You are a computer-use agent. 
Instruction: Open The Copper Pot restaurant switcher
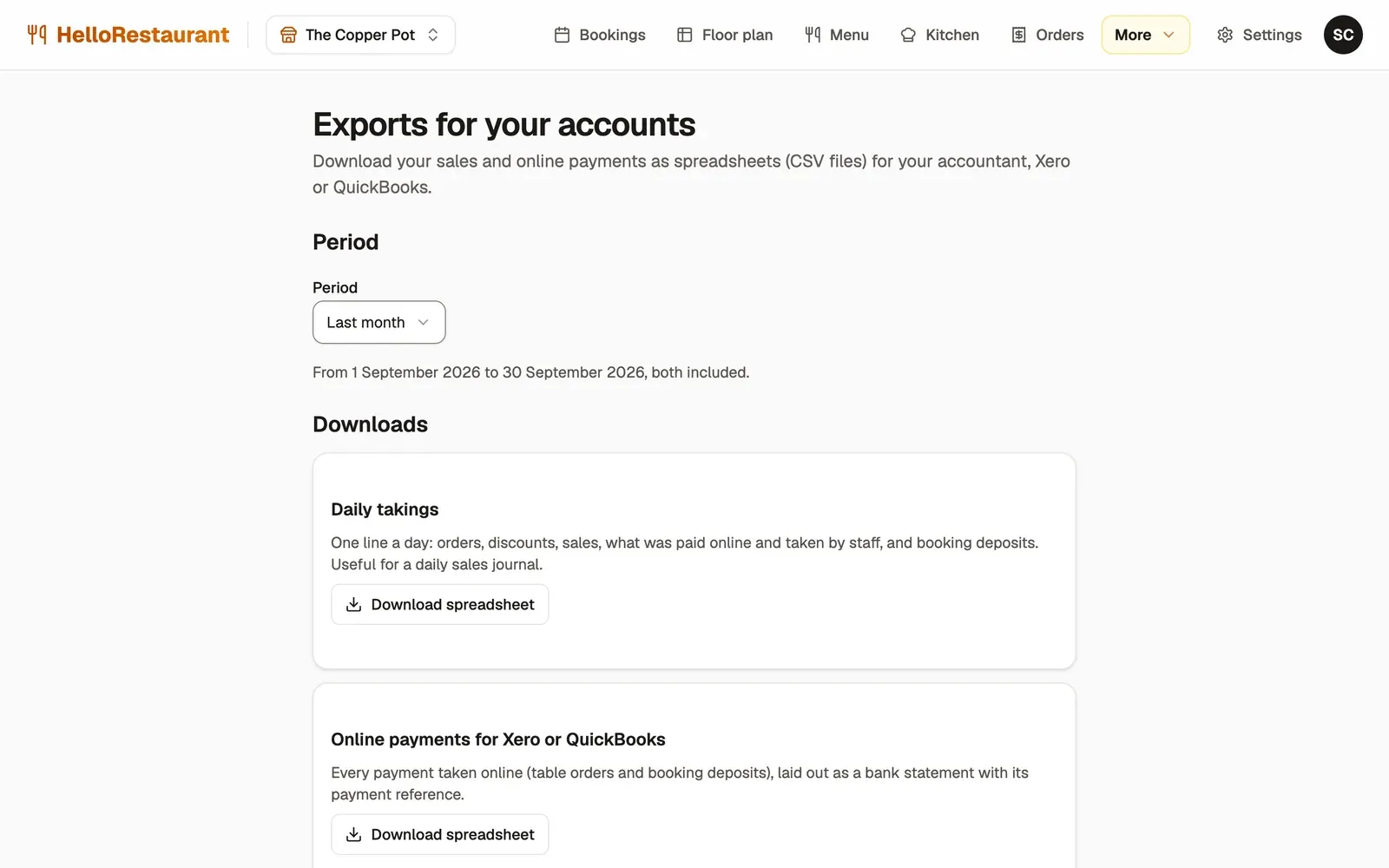coord(360,35)
